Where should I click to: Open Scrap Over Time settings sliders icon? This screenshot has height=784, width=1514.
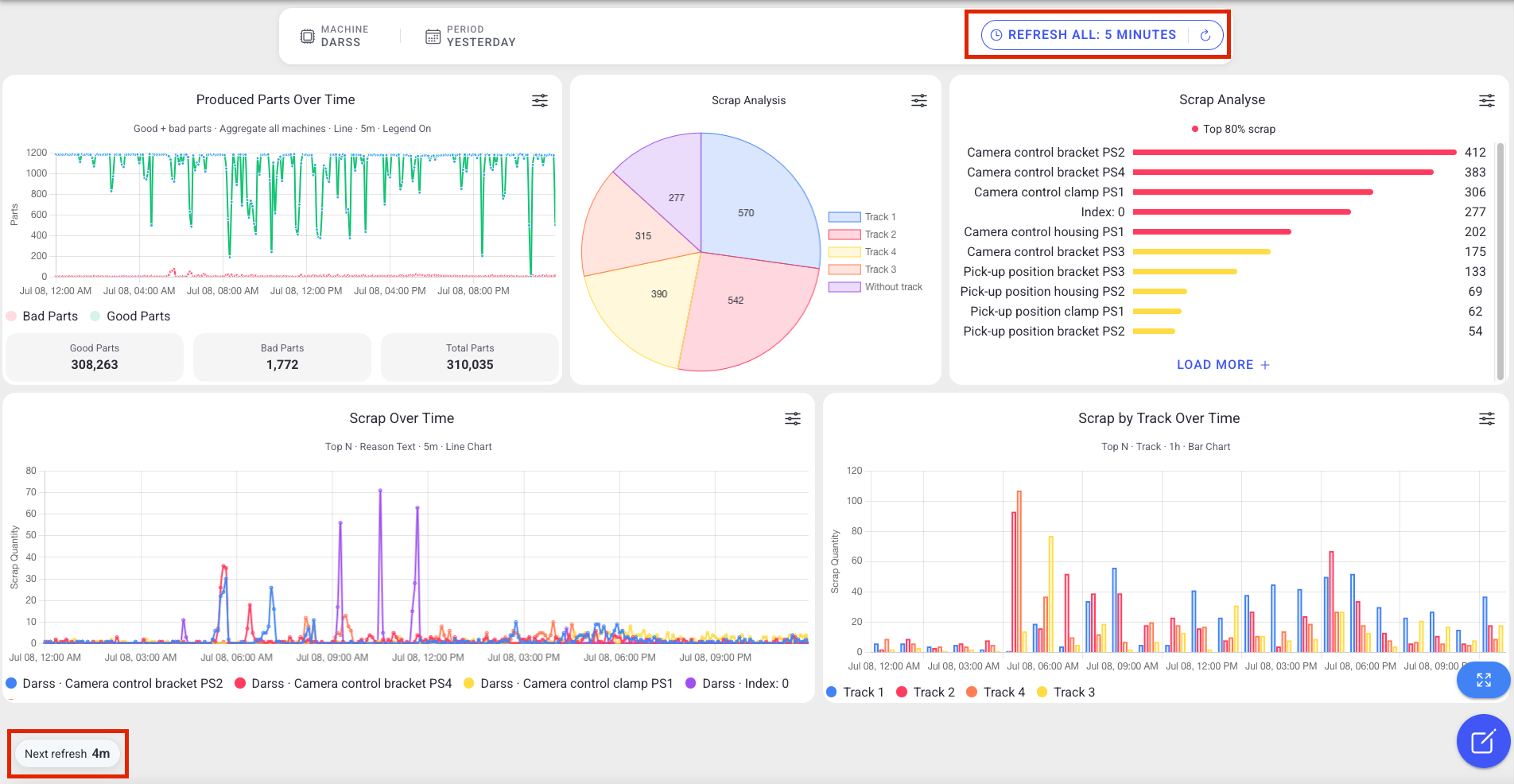[x=793, y=418]
